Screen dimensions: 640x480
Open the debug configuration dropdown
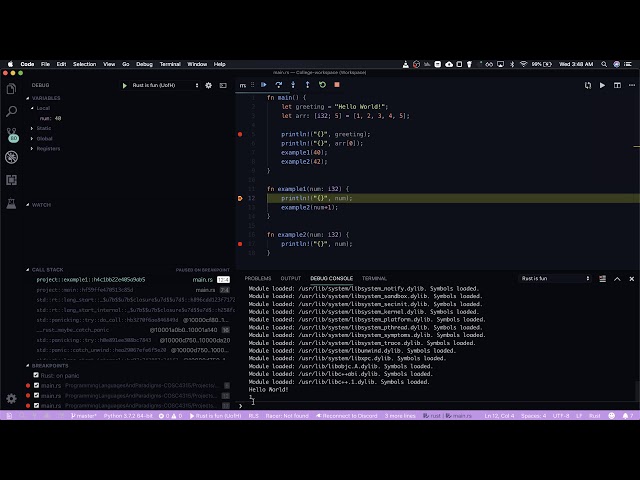[165, 85]
